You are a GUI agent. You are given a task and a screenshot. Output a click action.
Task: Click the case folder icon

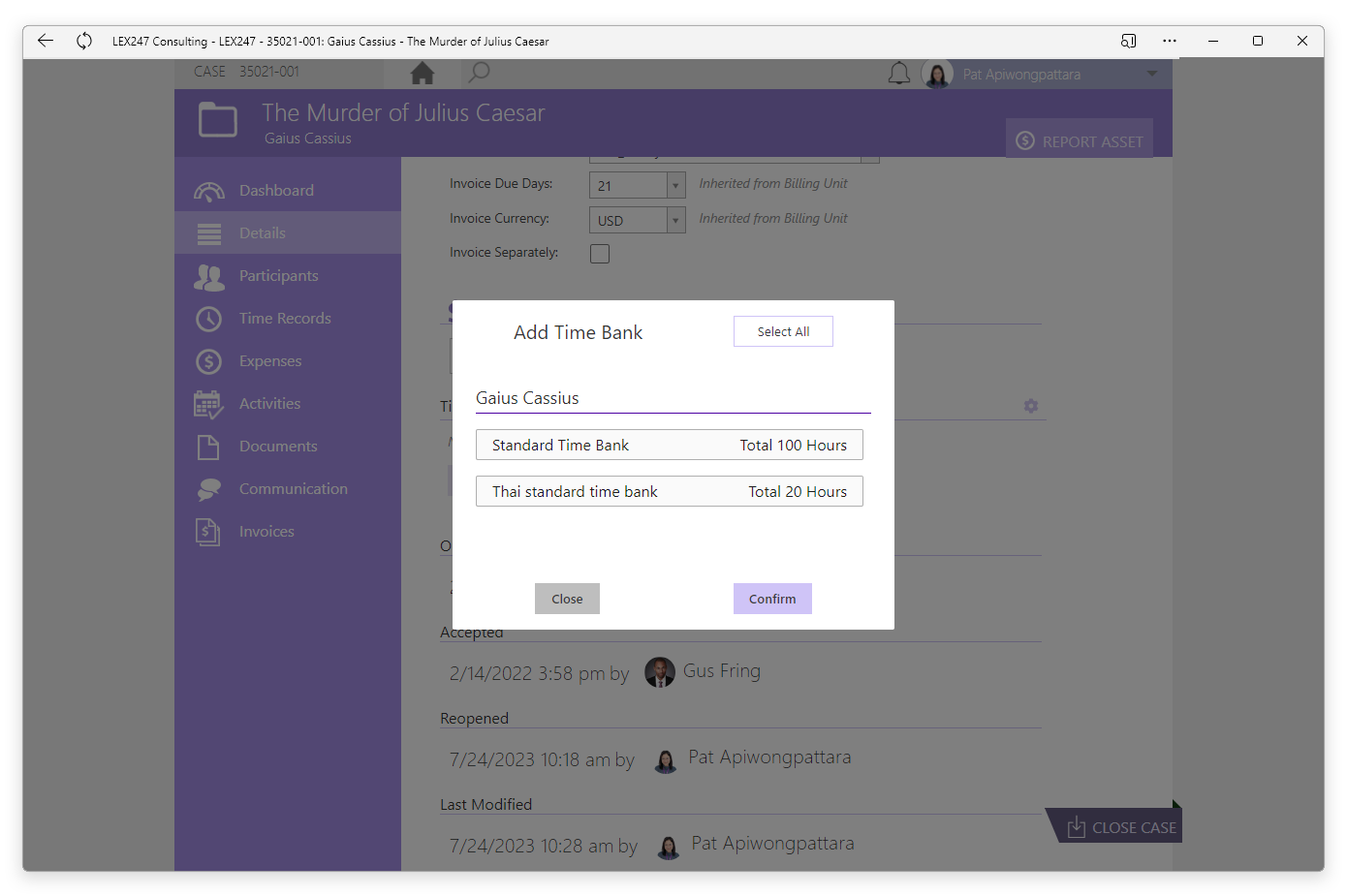pos(218,120)
